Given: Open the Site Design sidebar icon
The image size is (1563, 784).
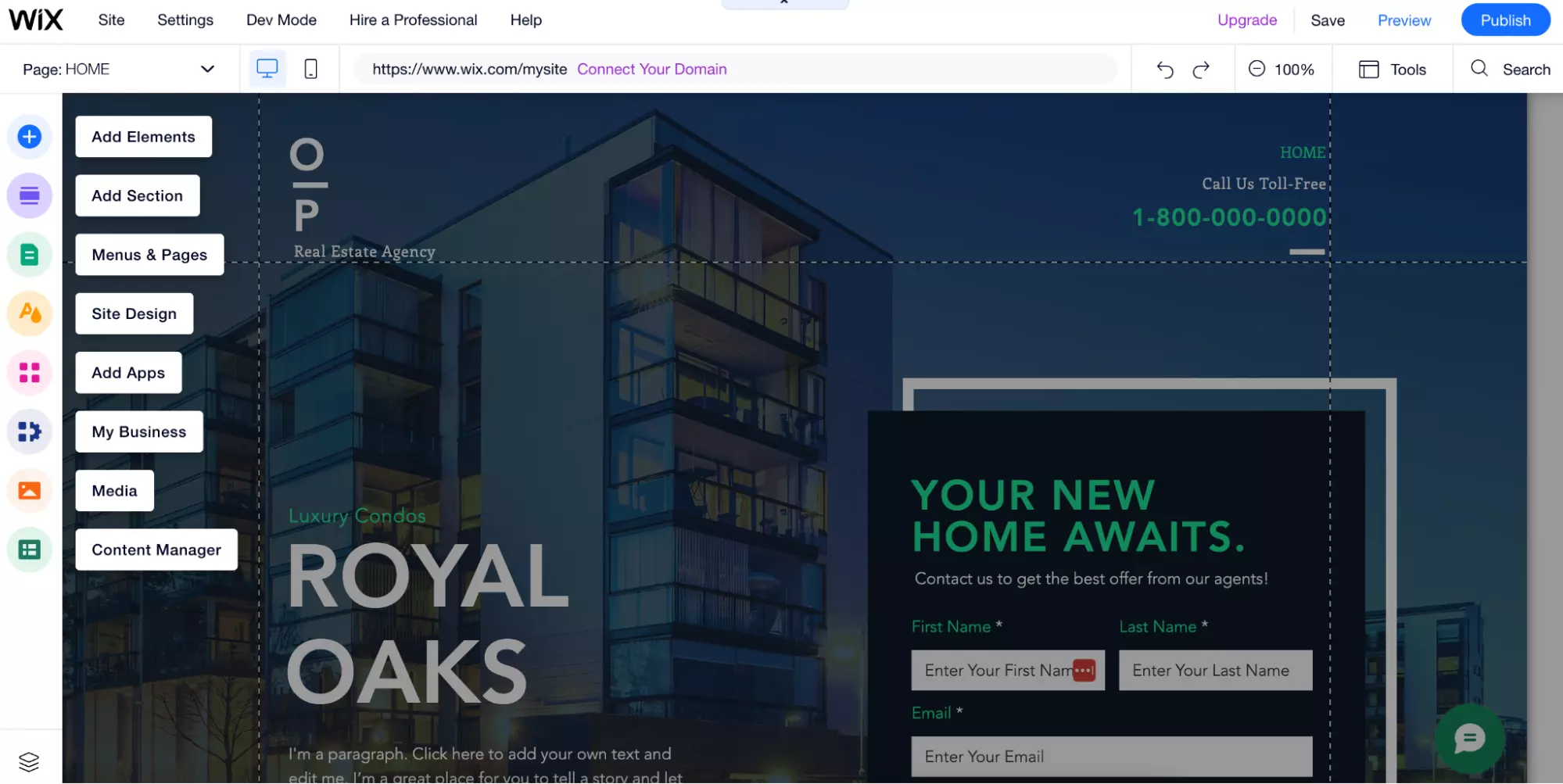Looking at the screenshot, I should [x=30, y=313].
